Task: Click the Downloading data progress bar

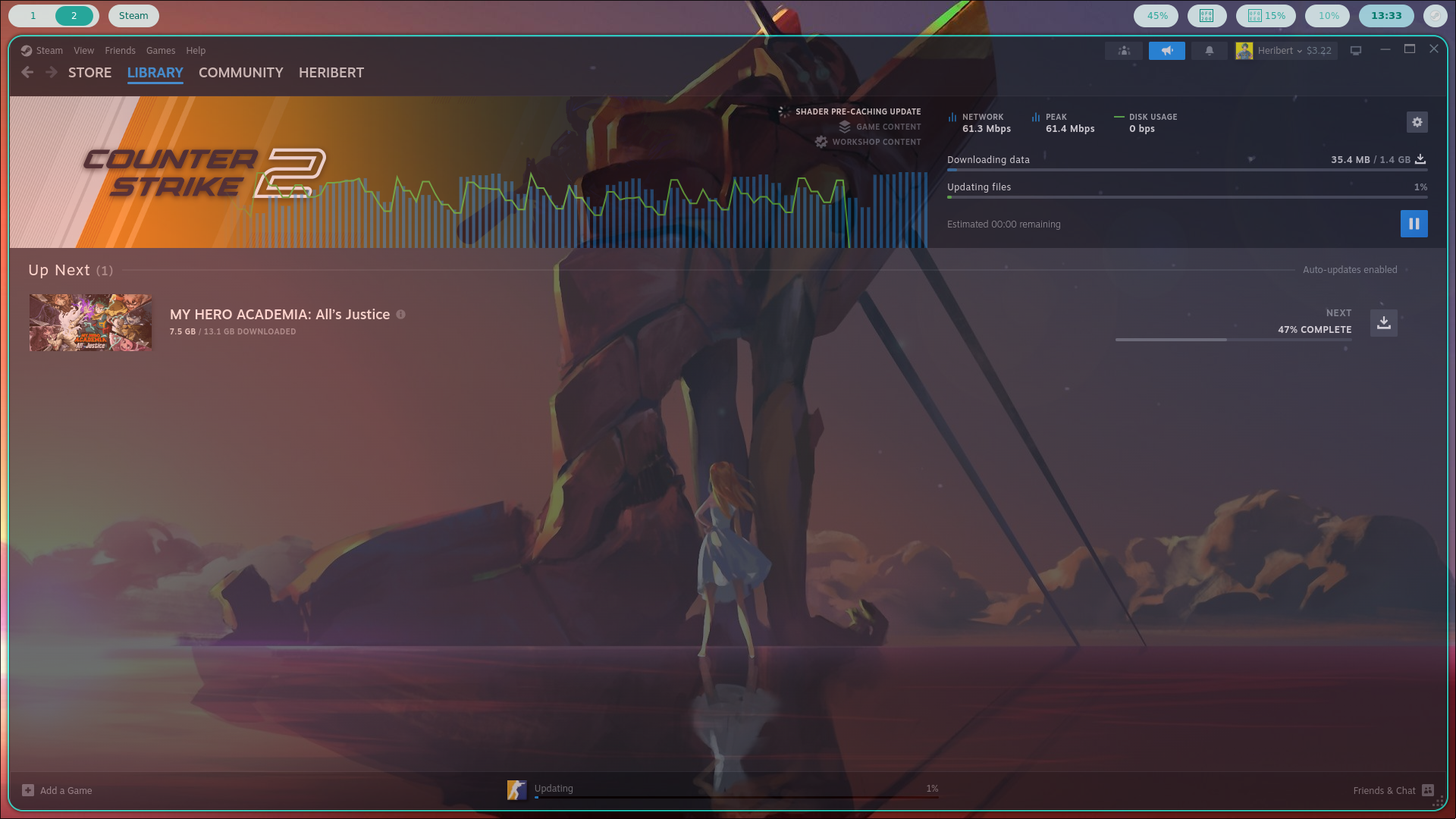Action: click(1188, 170)
